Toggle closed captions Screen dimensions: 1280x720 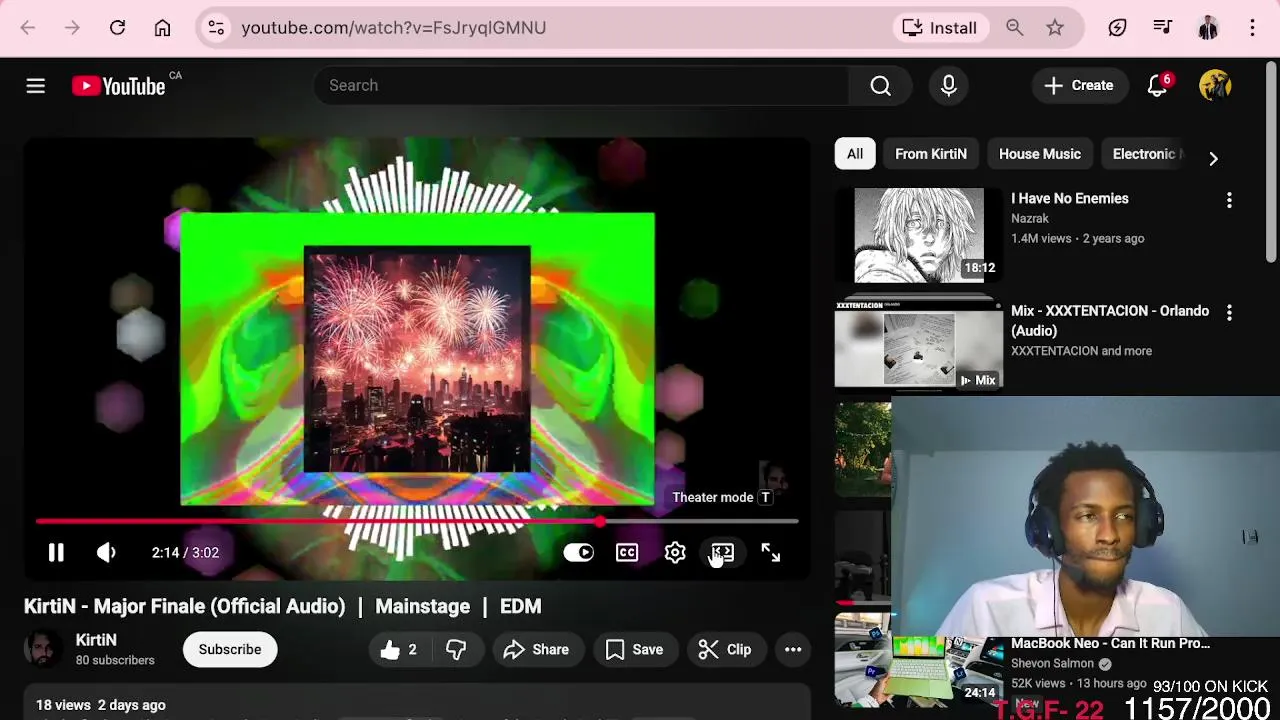627,553
